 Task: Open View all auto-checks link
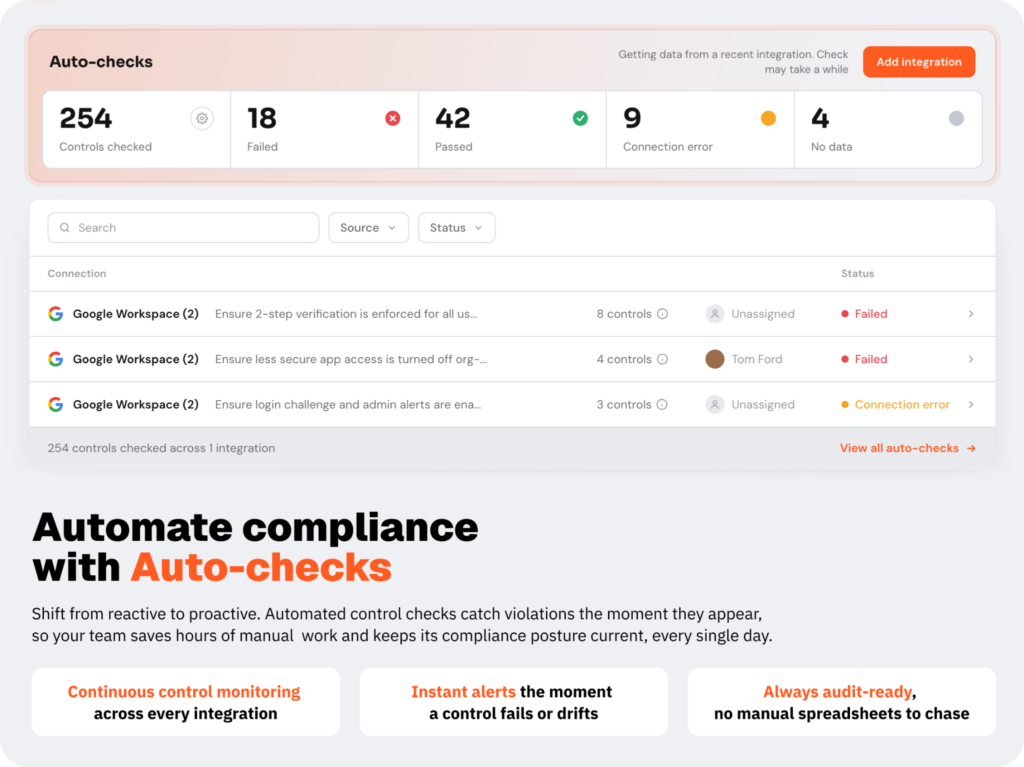click(x=908, y=448)
